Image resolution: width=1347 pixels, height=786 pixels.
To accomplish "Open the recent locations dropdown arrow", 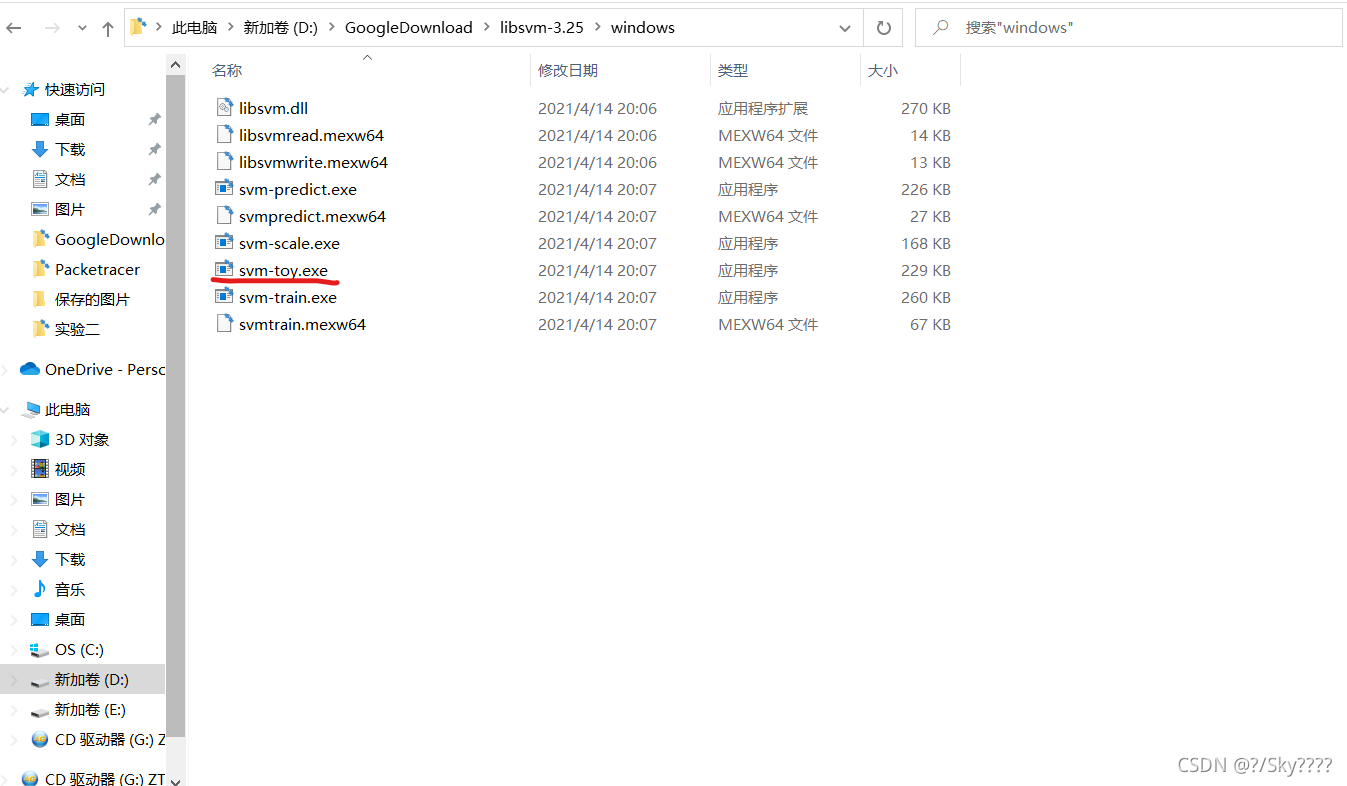I will (82, 29).
